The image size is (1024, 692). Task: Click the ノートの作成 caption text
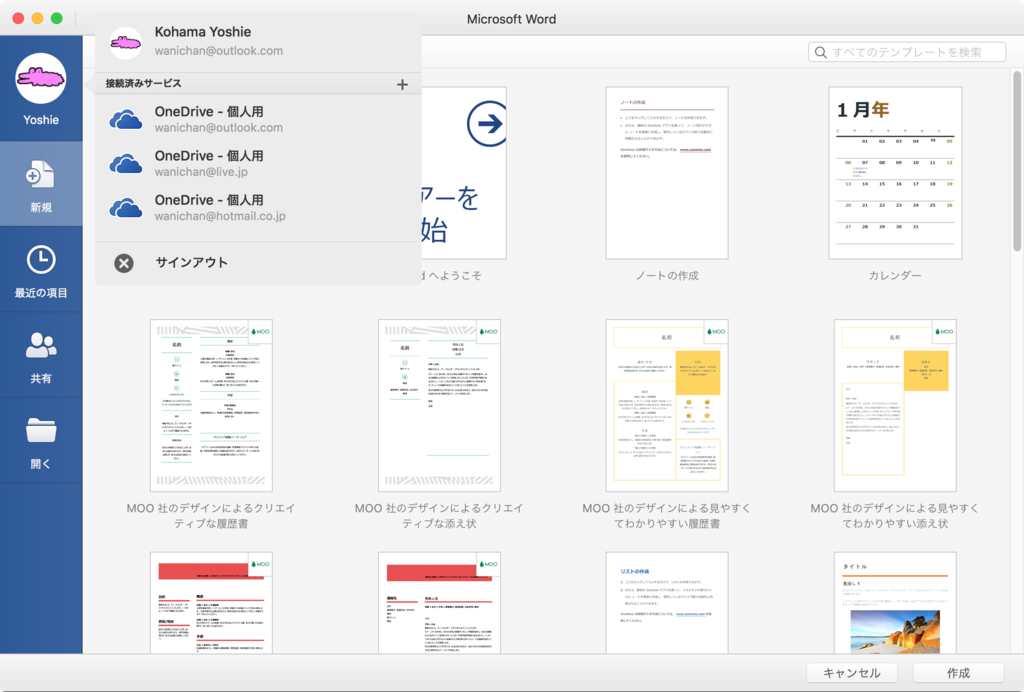(667, 275)
